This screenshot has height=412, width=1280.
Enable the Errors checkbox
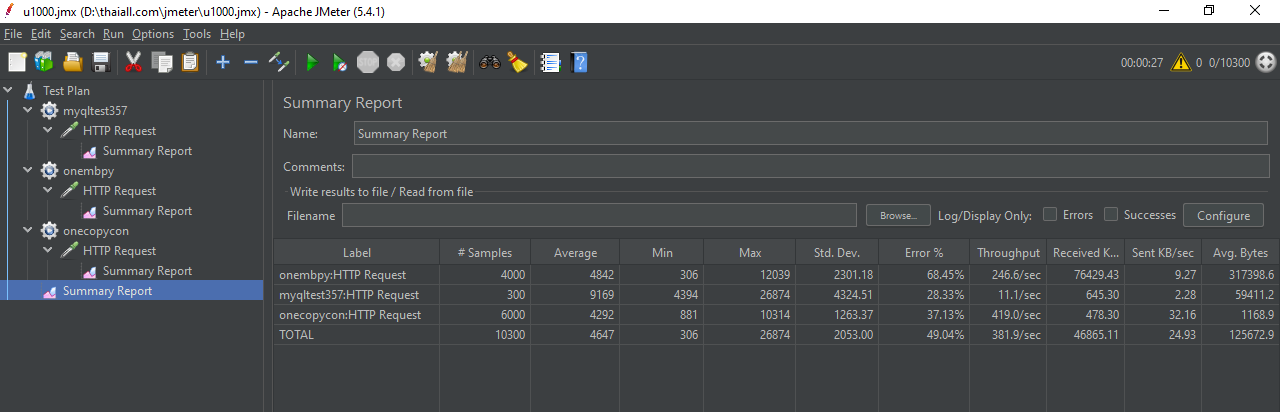click(x=1050, y=214)
